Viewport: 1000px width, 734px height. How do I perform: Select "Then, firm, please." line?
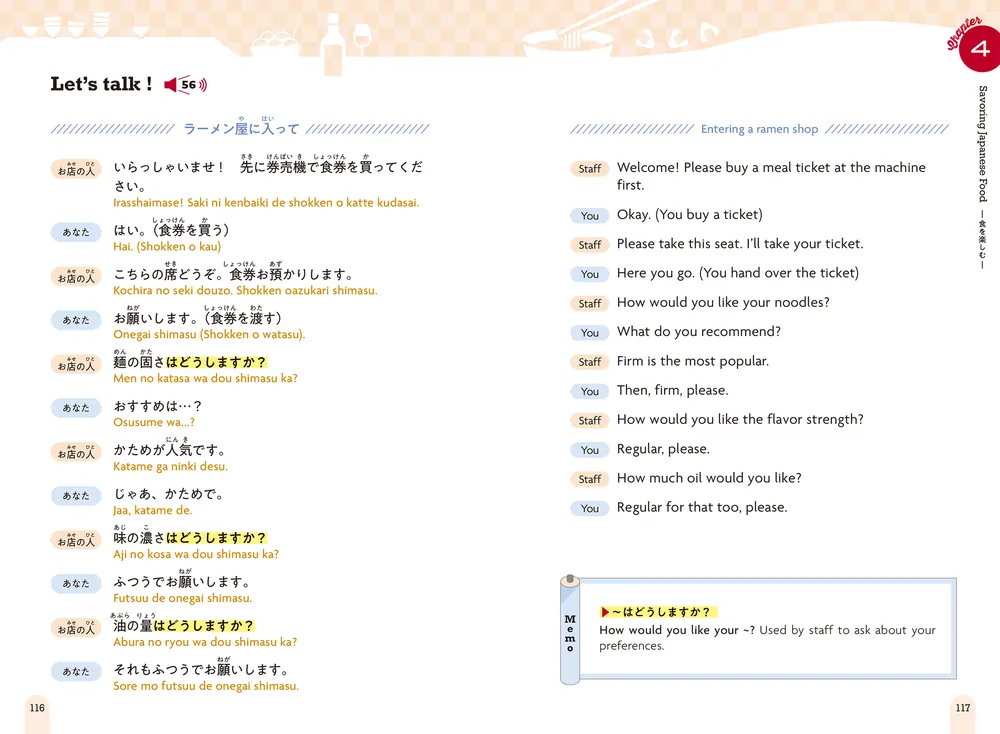point(672,391)
